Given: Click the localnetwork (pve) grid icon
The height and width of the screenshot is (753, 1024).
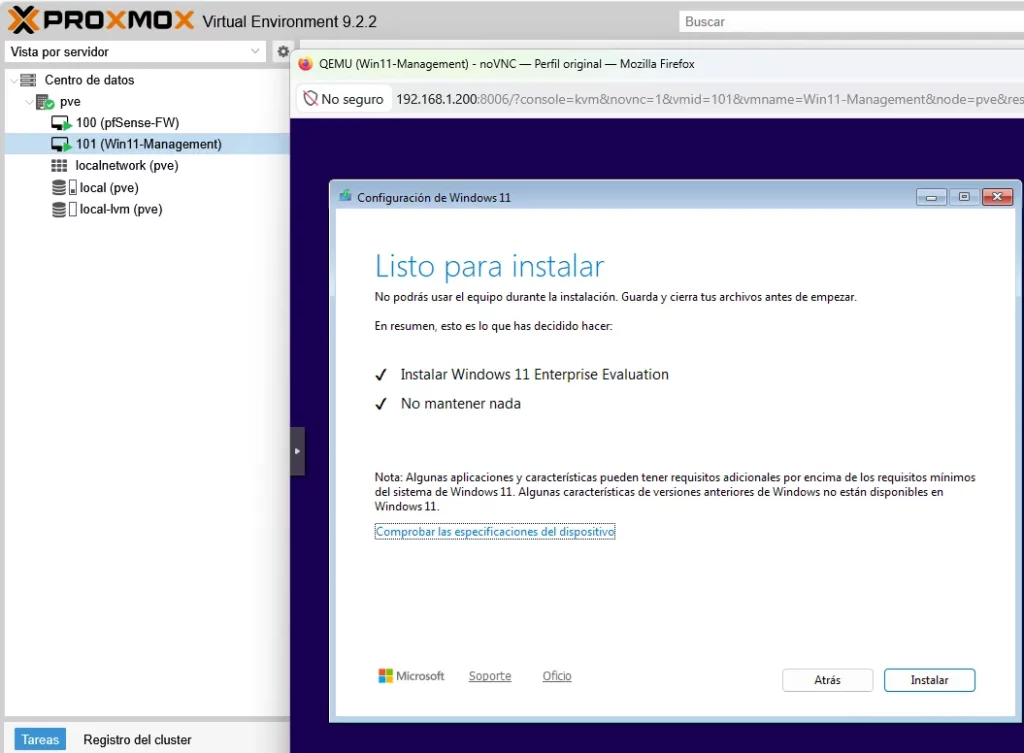Looking at the screenshot, I should (59, 166).
